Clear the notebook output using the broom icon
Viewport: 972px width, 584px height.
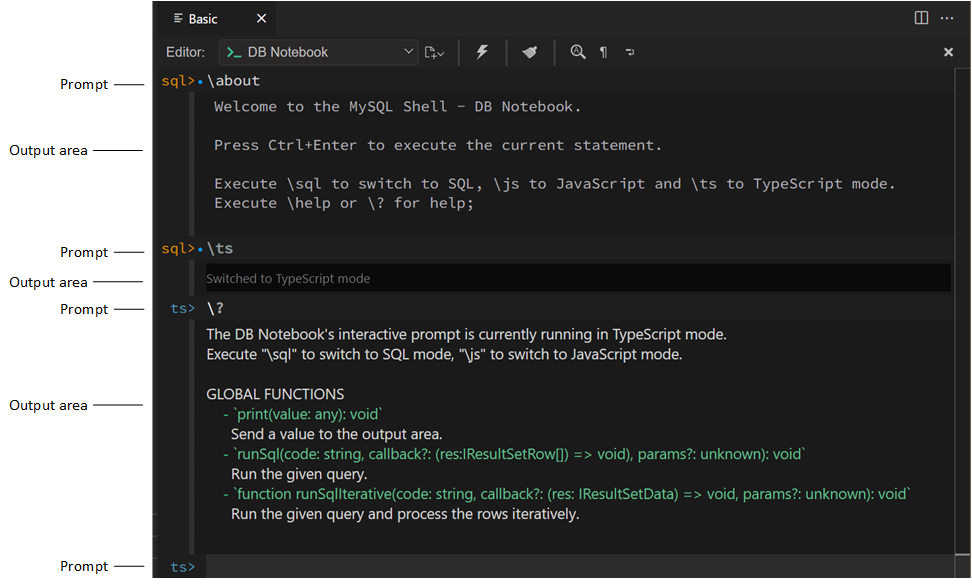point(529,52)
